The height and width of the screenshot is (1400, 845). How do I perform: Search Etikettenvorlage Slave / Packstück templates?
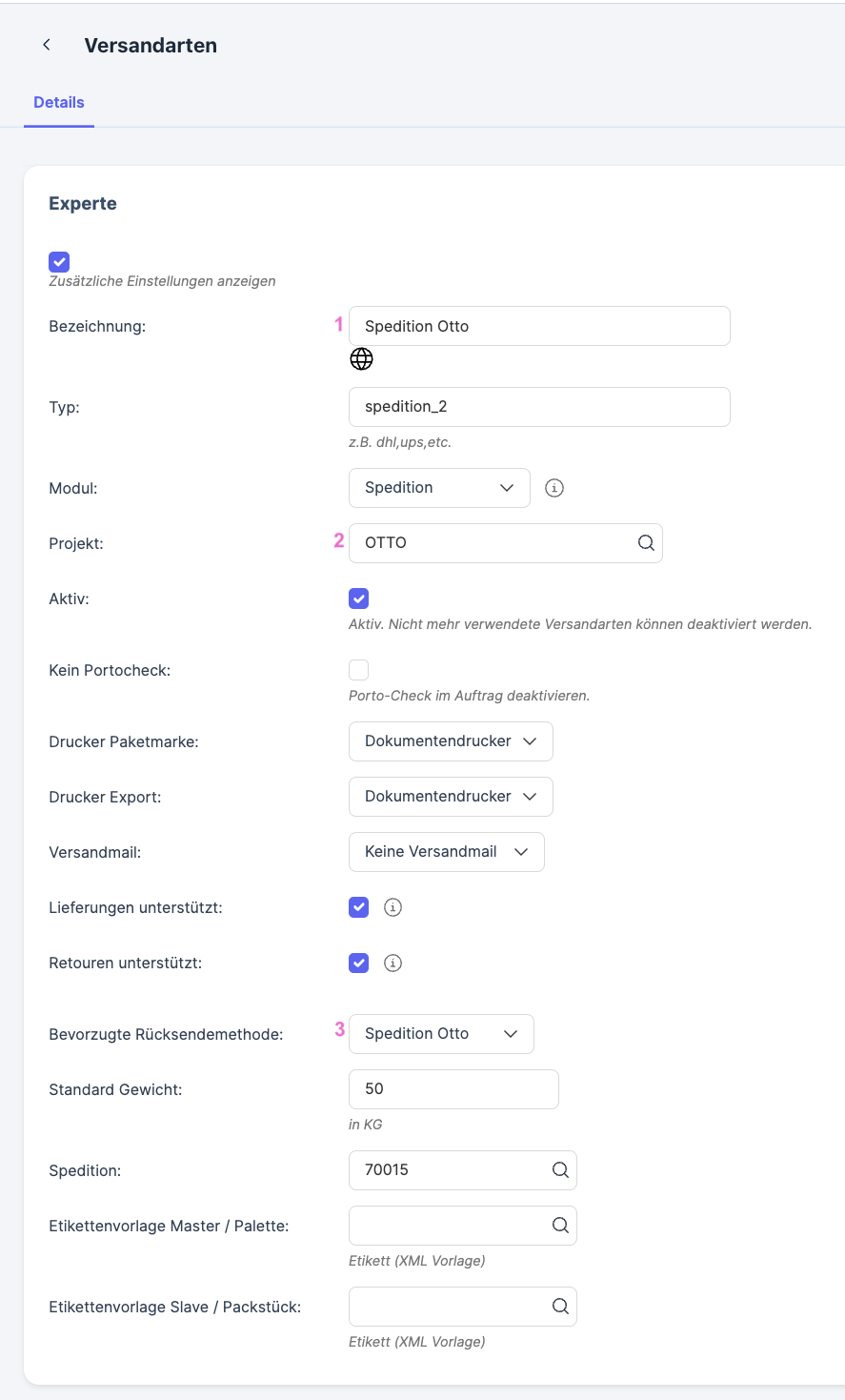tap(560, 1306)
